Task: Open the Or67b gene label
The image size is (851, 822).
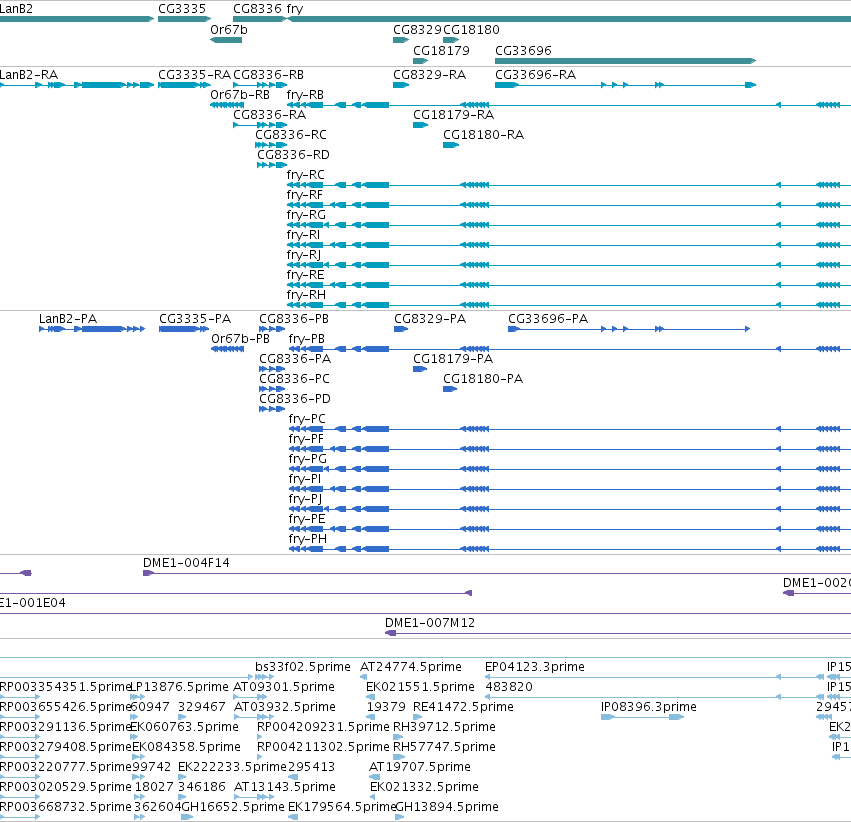Action: click(228, 29)
